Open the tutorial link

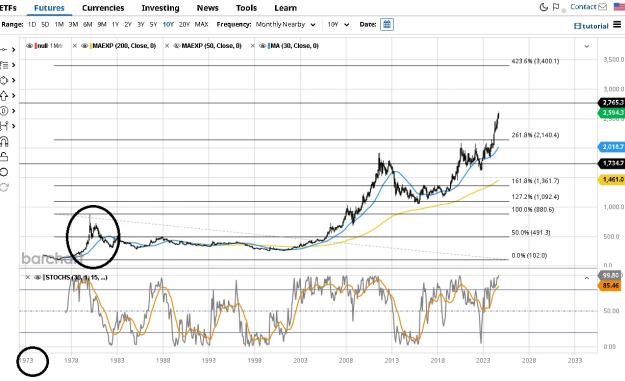(595, 26)
